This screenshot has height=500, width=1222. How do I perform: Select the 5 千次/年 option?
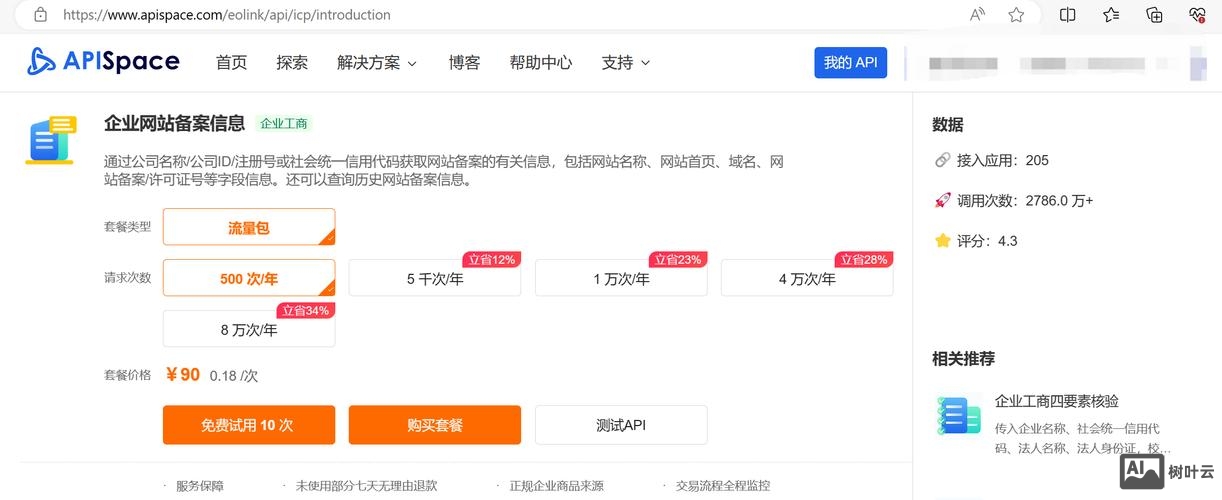pyautogui.click(x=435, y=278)
